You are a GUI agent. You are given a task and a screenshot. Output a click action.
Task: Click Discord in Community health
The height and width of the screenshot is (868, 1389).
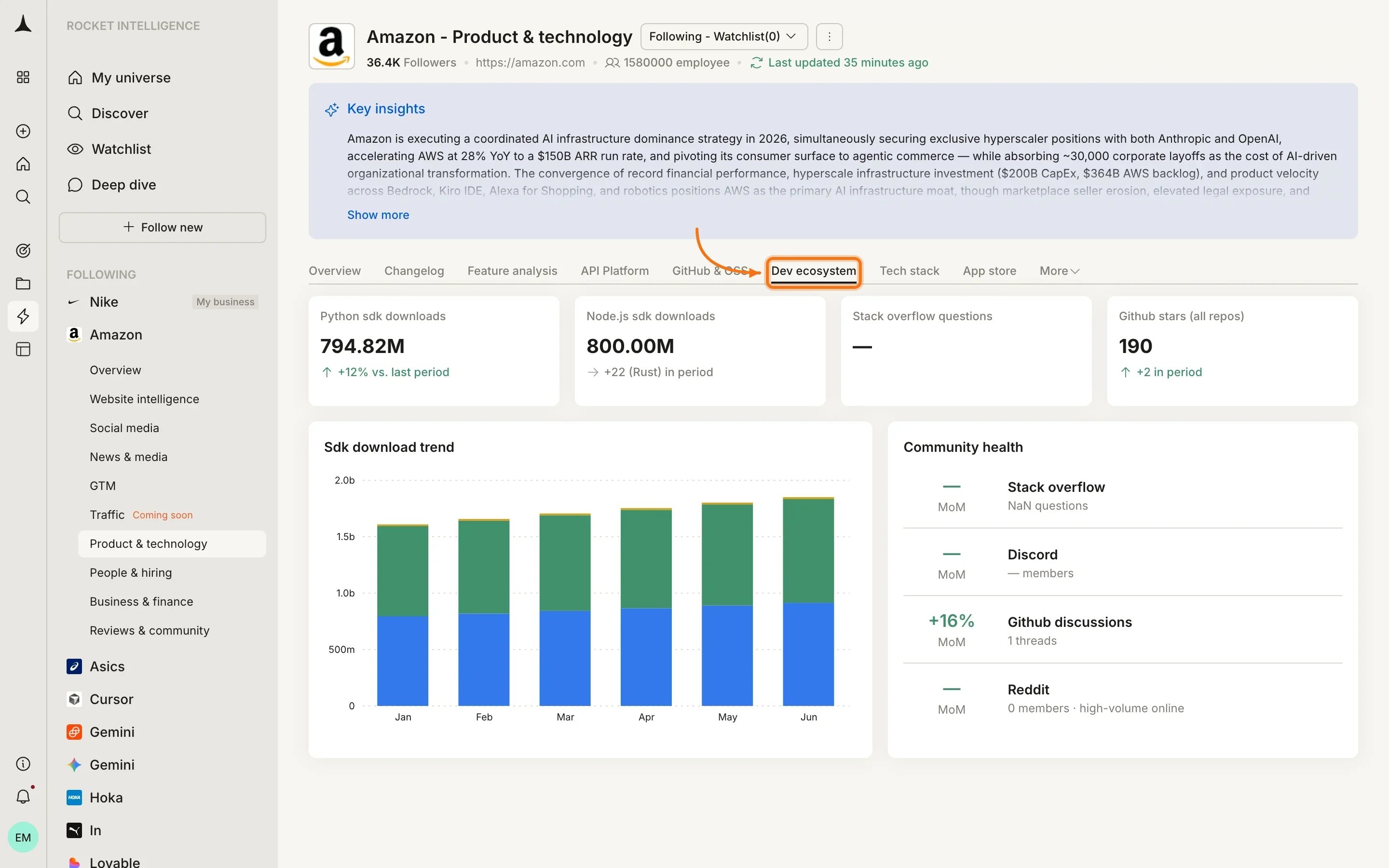pyautogui.click(x=1032, y=555)
